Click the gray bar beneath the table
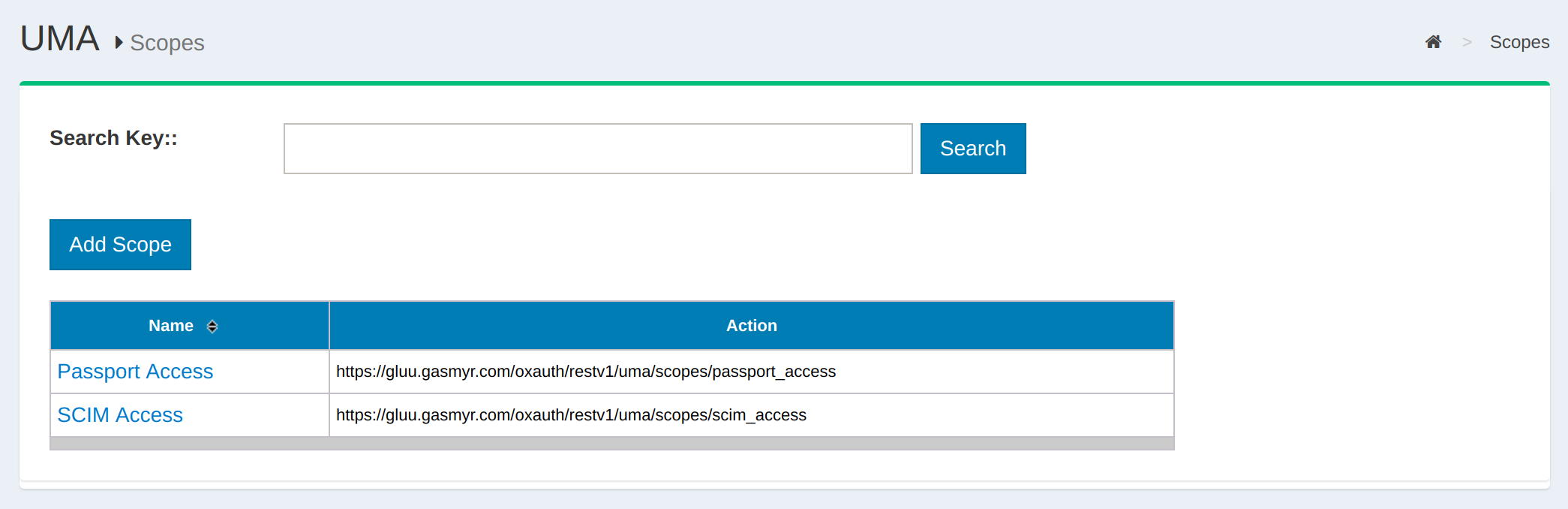 point(611,444)
